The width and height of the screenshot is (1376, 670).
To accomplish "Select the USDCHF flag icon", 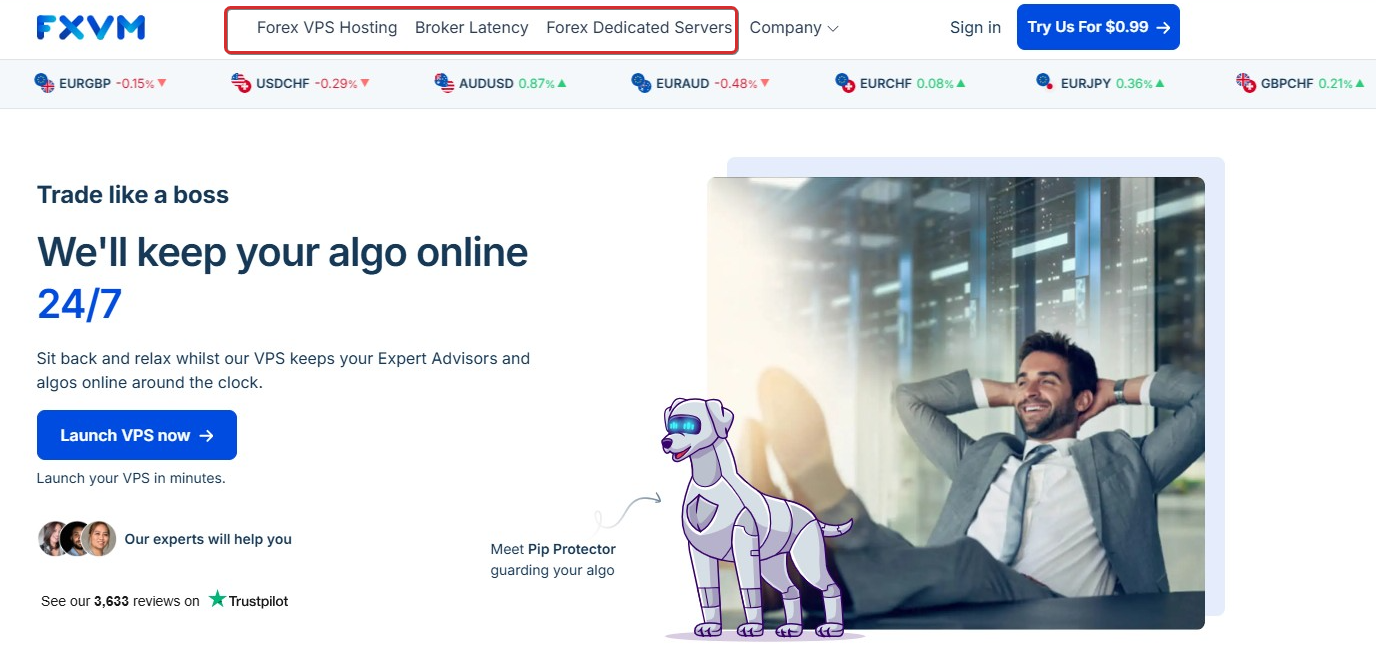I will [x=241, y=83].
